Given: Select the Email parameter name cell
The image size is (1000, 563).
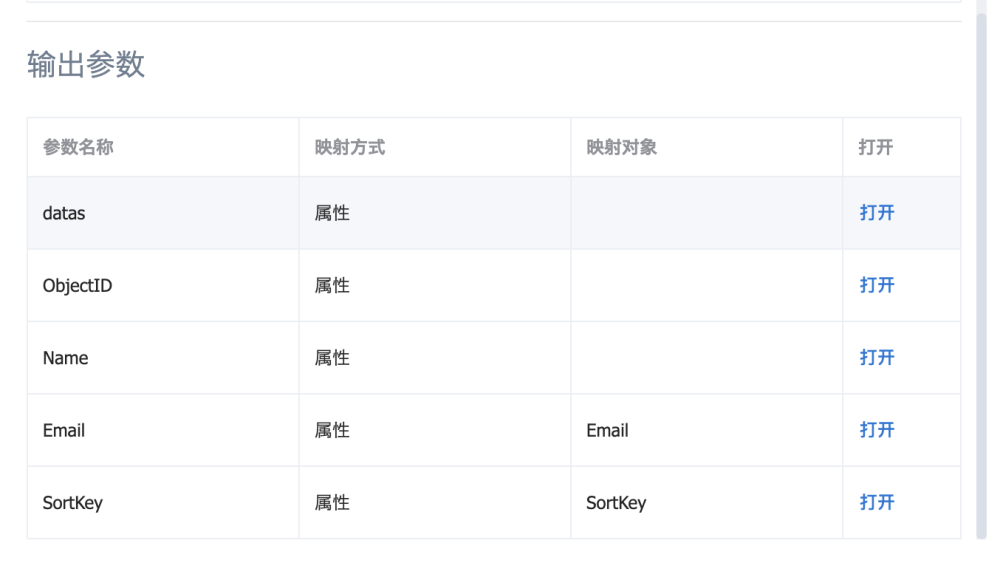Looking at the screenshot, I should (64, 430).
